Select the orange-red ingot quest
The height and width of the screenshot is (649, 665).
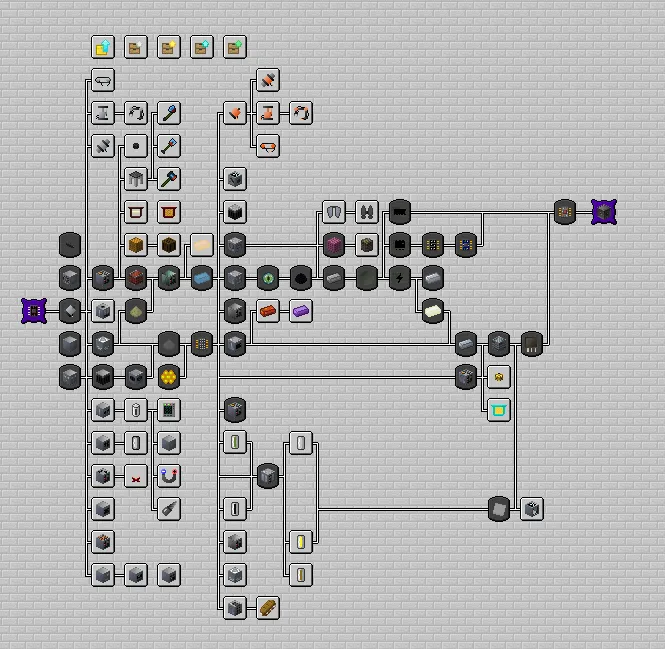268,311
